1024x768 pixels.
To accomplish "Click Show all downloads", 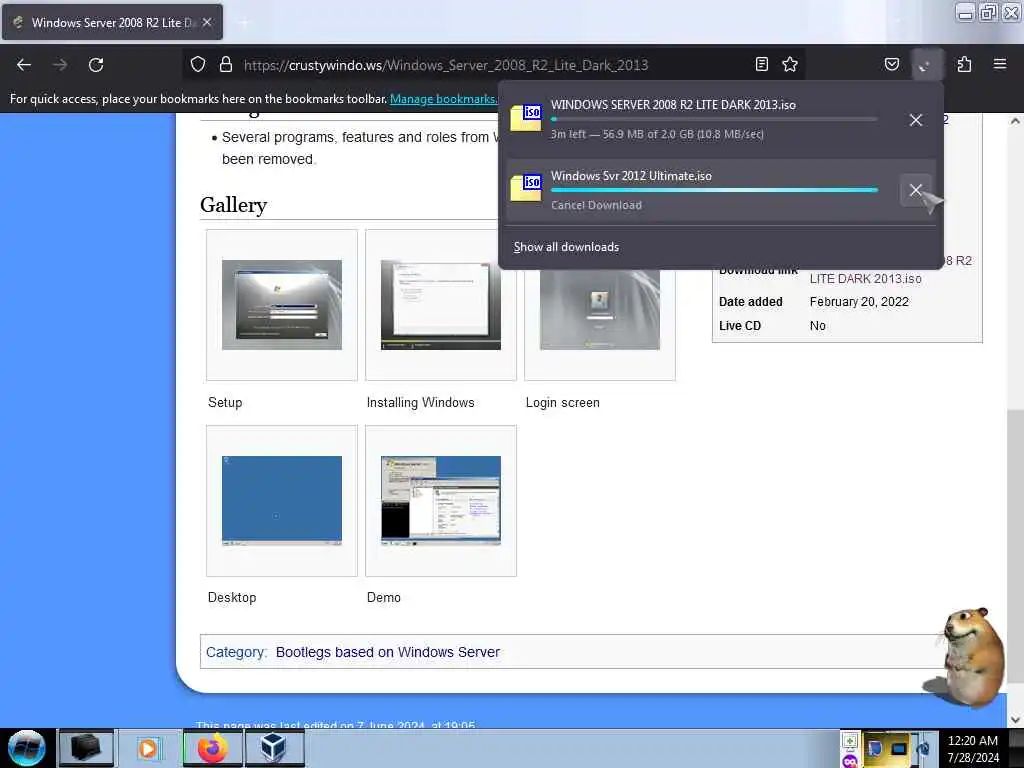I will 566,247.
